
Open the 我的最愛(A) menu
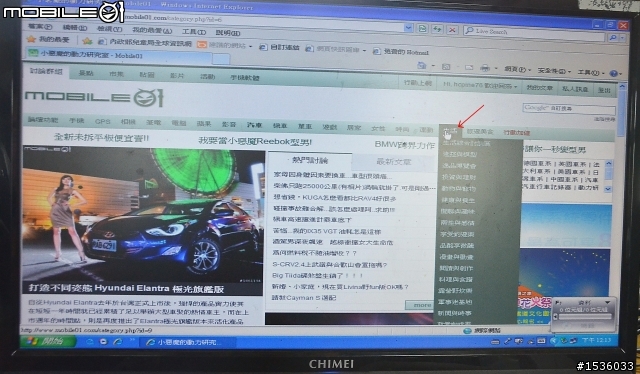click(x=152, y=30)
